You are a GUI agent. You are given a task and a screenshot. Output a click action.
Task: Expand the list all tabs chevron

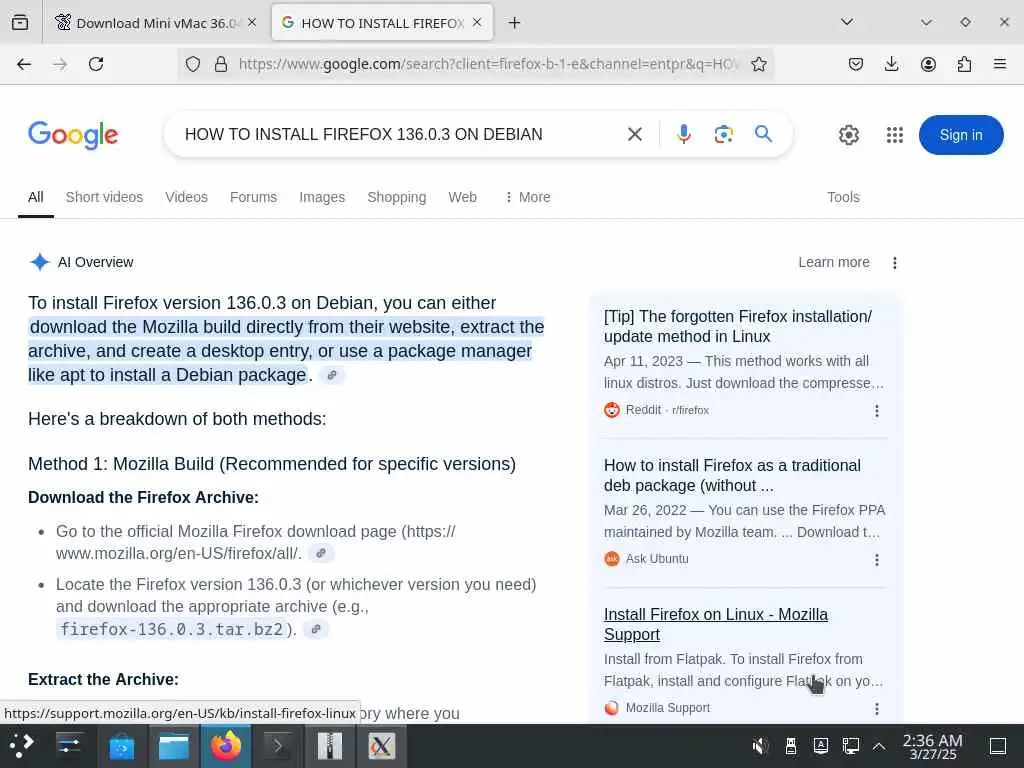[847, 22]
